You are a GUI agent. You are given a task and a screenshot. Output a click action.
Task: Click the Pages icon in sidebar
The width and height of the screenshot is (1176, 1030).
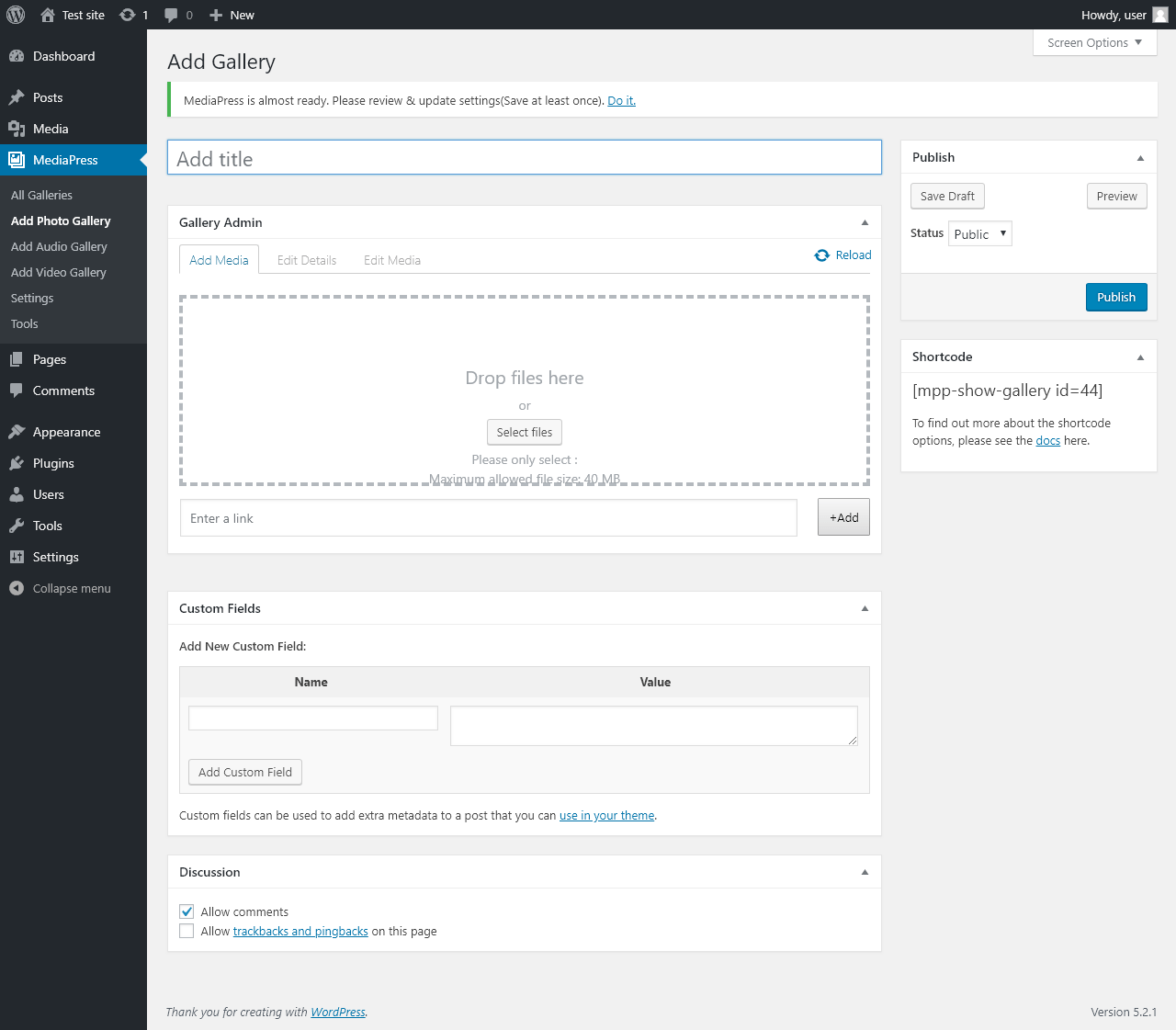click(17, 359)
